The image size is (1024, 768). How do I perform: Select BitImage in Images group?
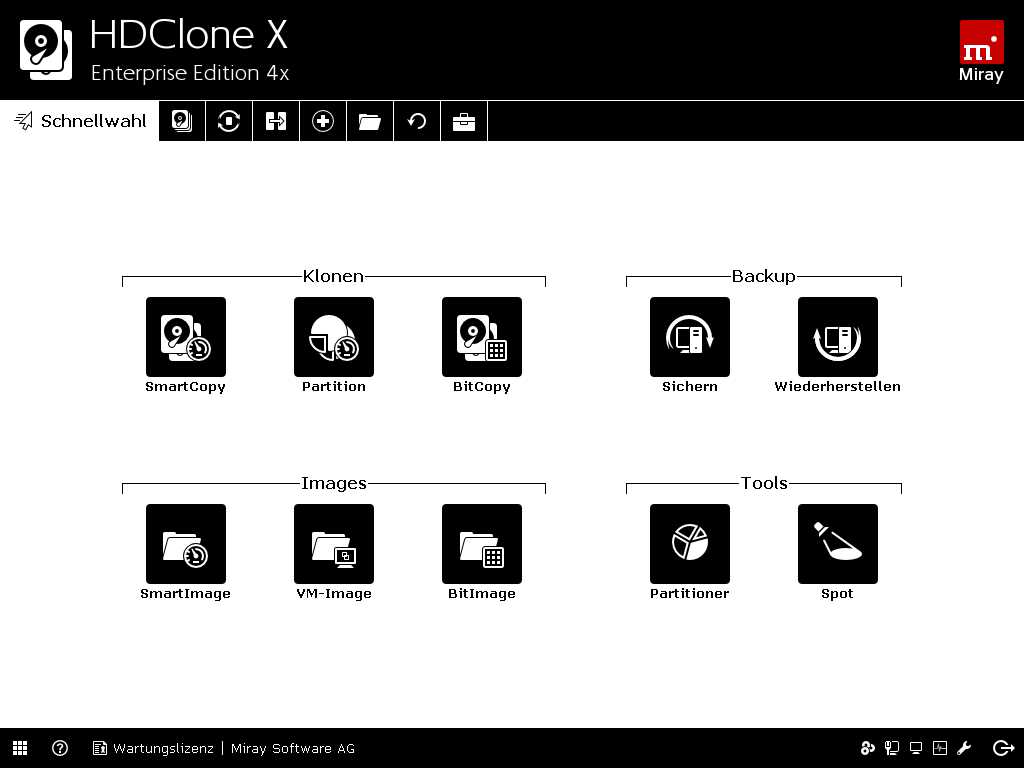pyautogui.click(x=482, y=544)
